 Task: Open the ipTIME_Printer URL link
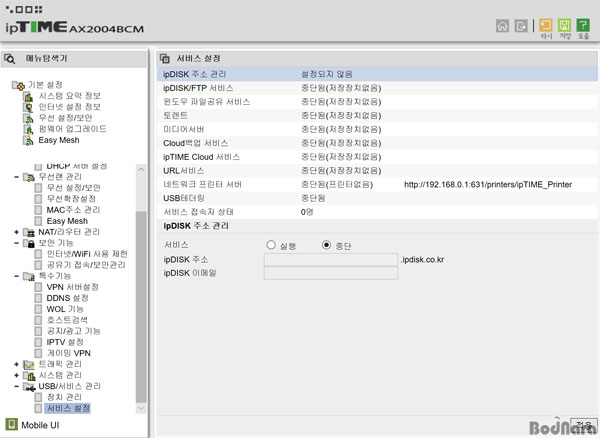pos(488,185)
